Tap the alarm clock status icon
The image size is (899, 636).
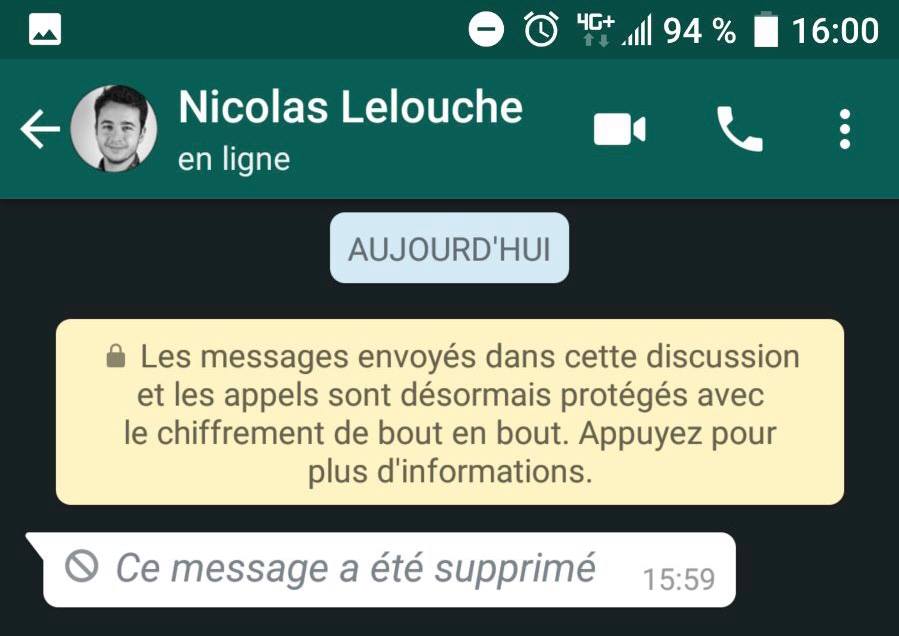pos(541,29)
